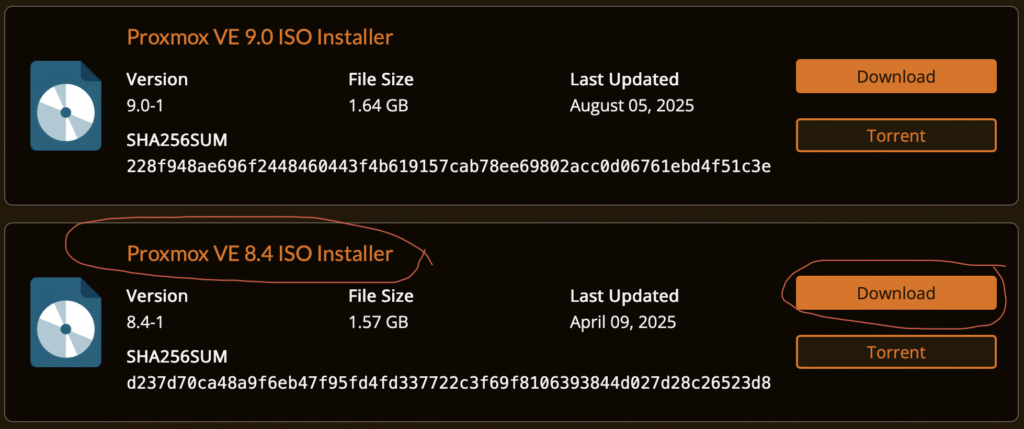This screenshot has width=1024, height=429.
Task: Download the Proxmox VE 8.4 ISO
Action: tap(896, 293)
